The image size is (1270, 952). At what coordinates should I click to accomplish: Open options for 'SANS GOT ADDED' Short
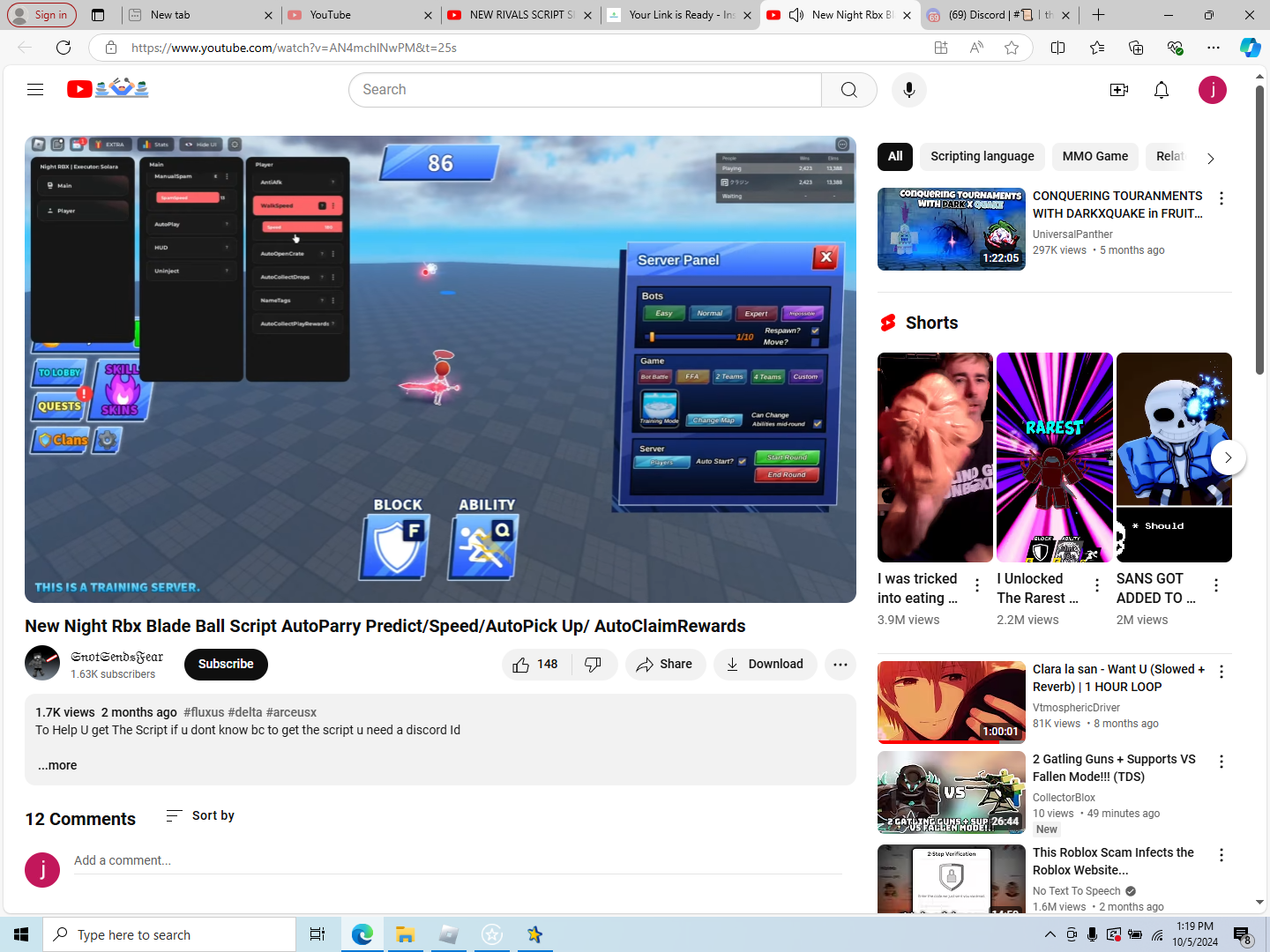[x=1216, y=585]
